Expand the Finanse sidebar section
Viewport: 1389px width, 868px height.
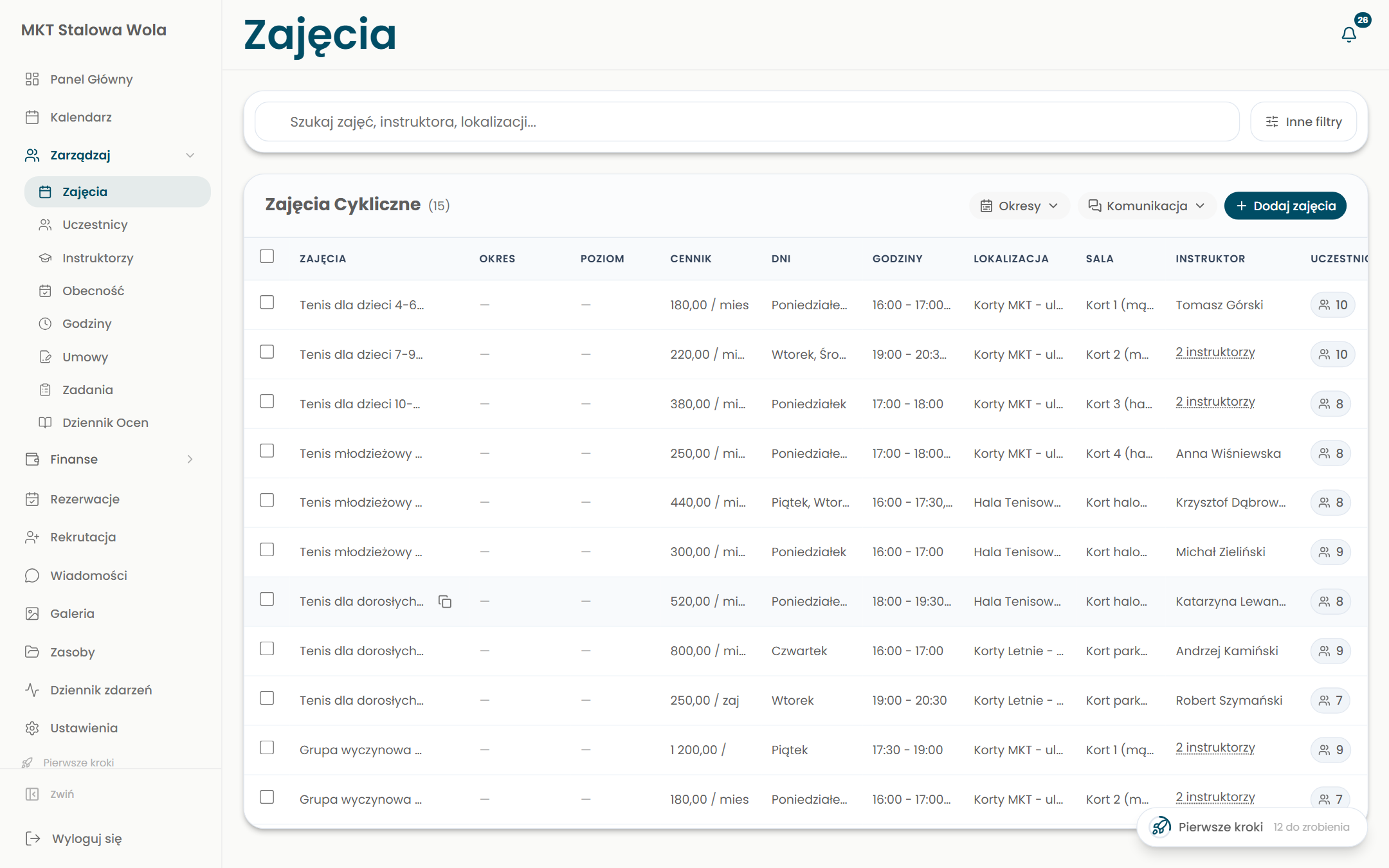[109, 459]
